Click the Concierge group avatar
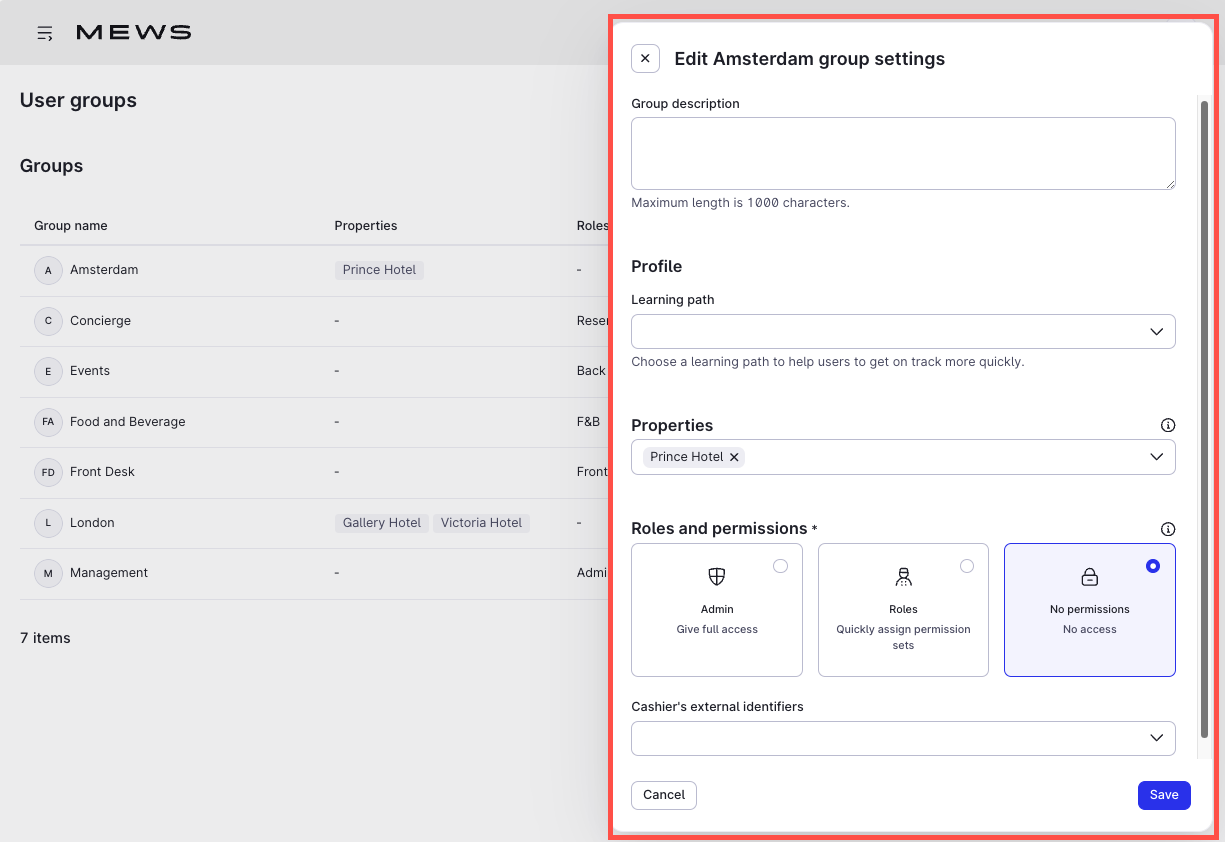This screenshot has width=1225, height=842. 48,321
